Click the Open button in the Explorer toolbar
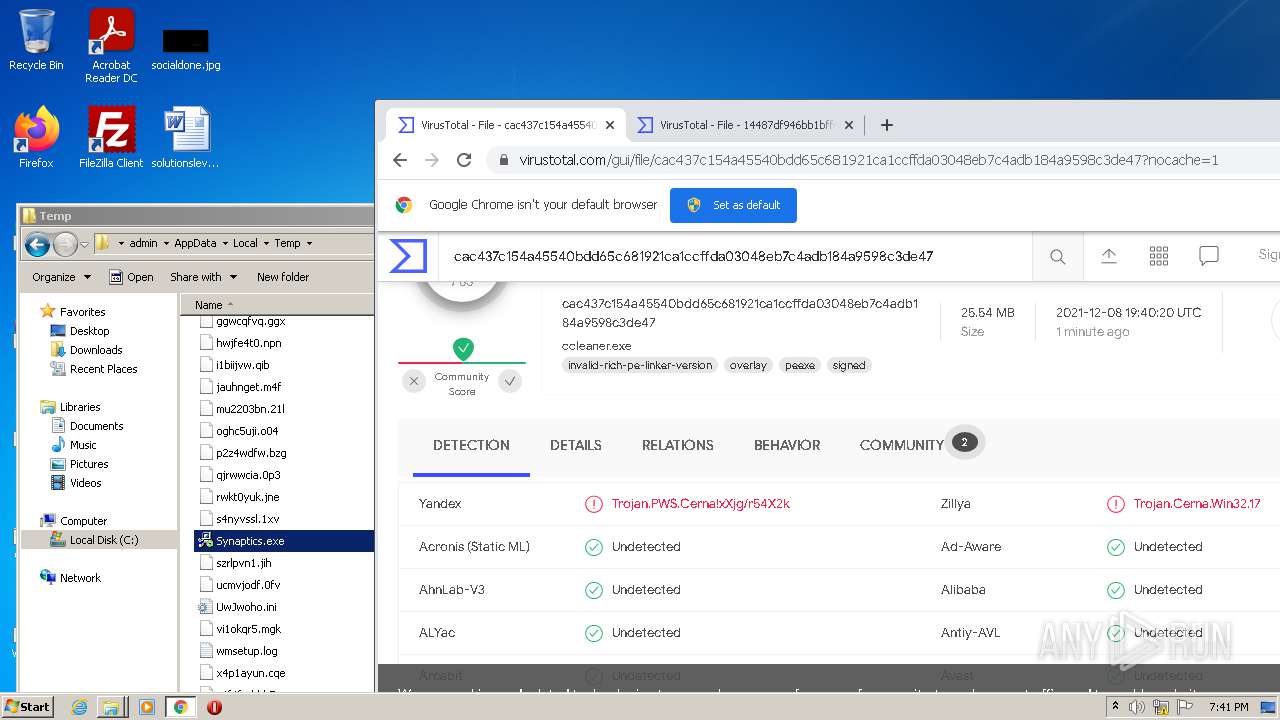The height and width of the screenshot is (720, 1280). point(131,277)
